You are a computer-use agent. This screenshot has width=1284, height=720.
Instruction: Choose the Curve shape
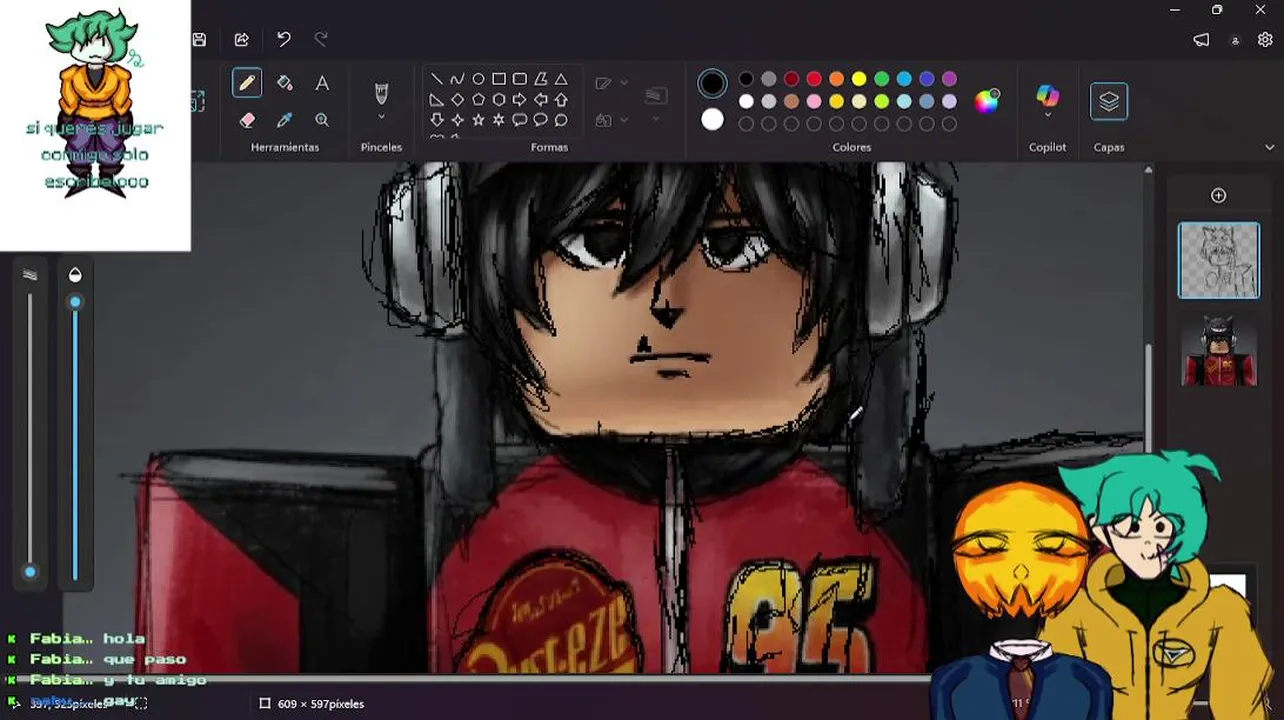(x=457, y=79)
